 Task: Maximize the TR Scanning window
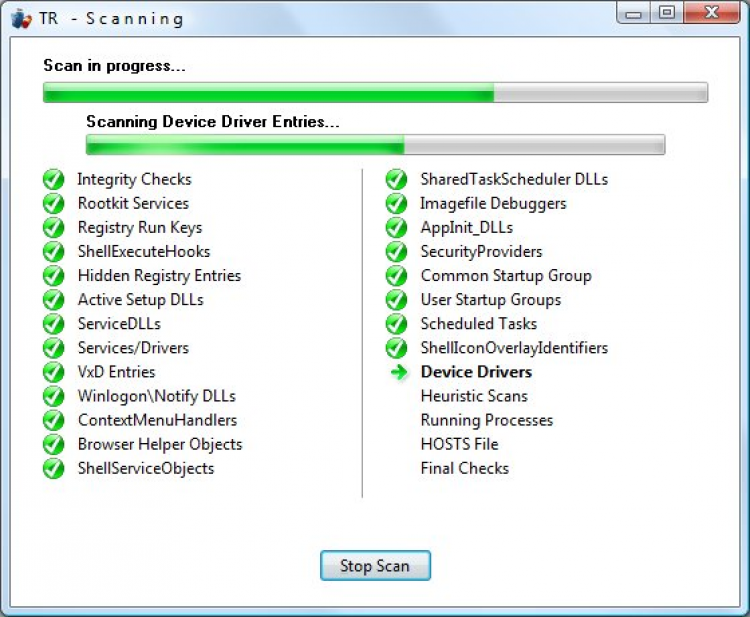(x=667, y=13)
